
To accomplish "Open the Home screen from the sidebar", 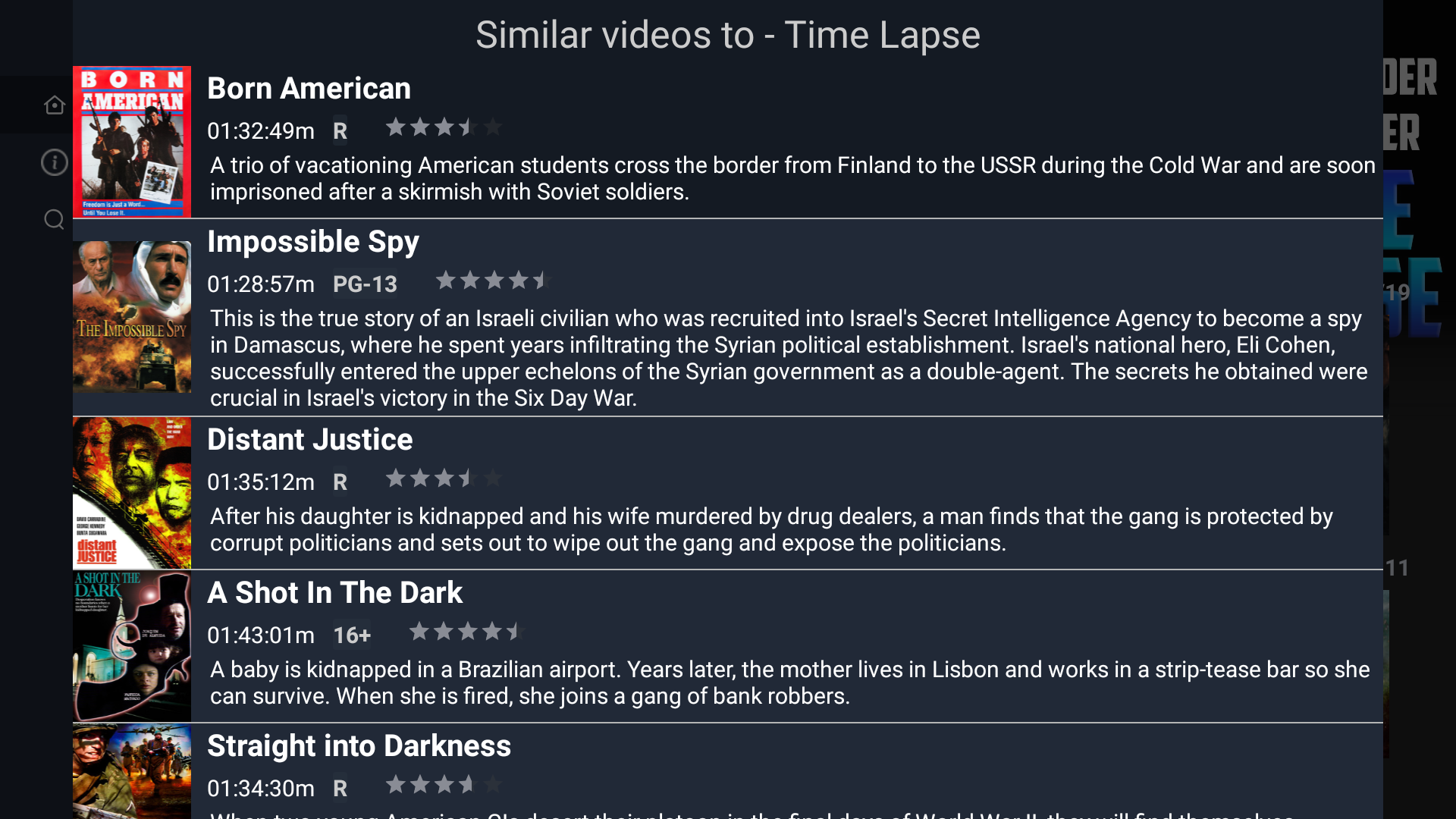I will point(54,105).
